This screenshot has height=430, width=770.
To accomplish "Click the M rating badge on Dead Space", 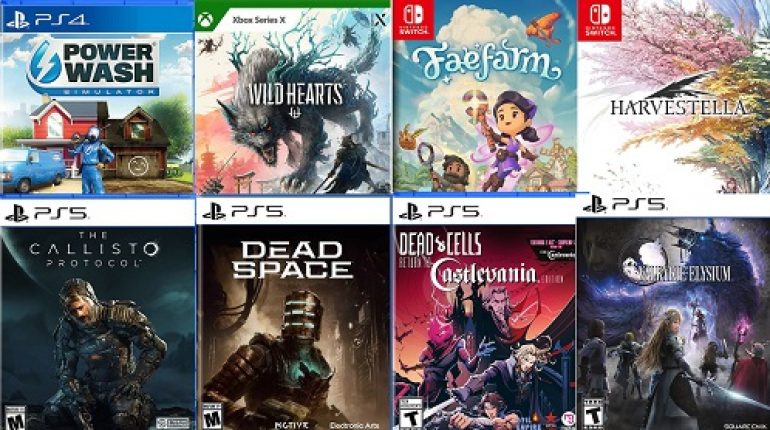I will pos(212,416).
